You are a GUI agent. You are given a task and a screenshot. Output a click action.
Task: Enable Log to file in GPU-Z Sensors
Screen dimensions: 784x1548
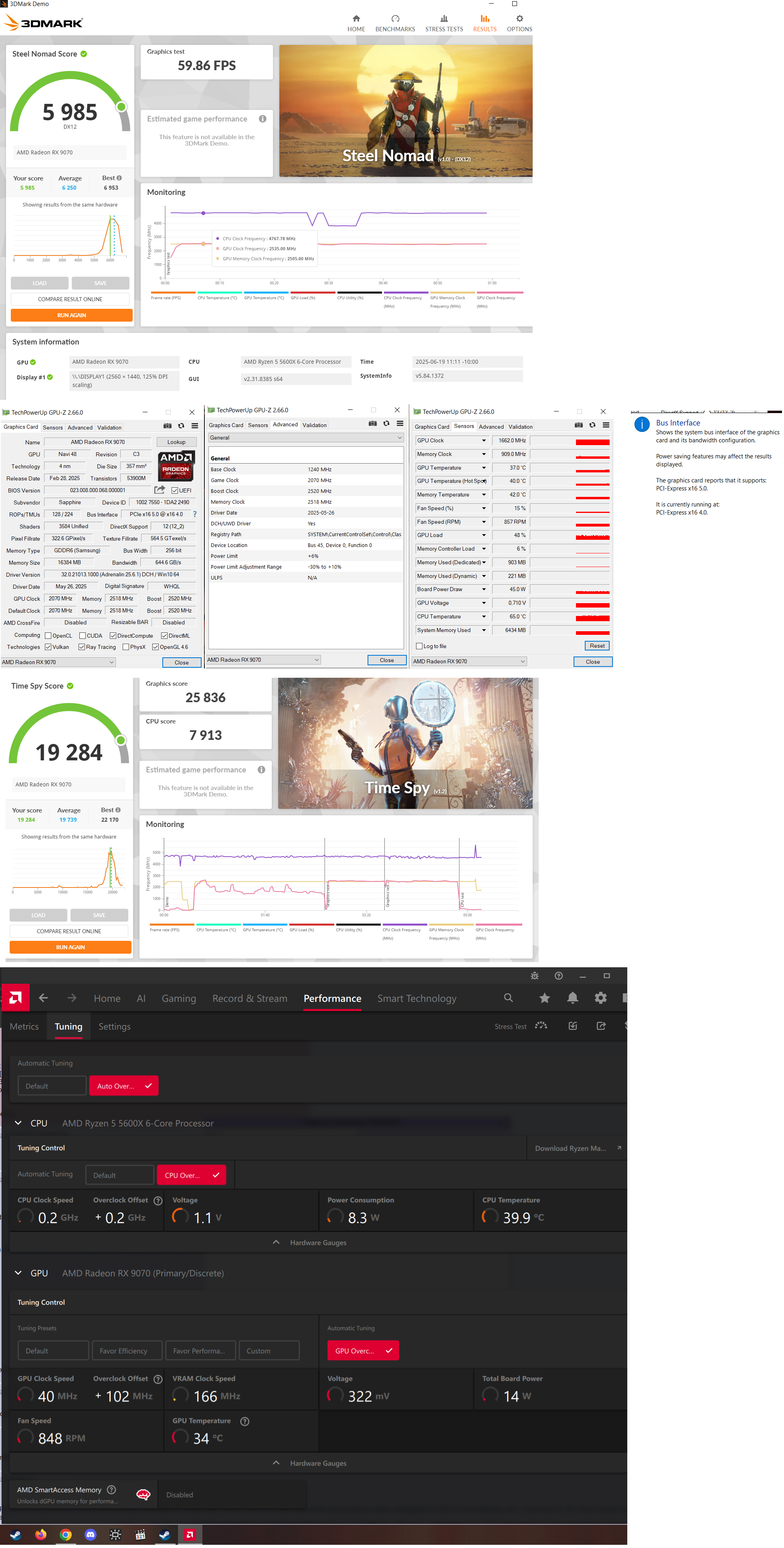pos(419,646)
